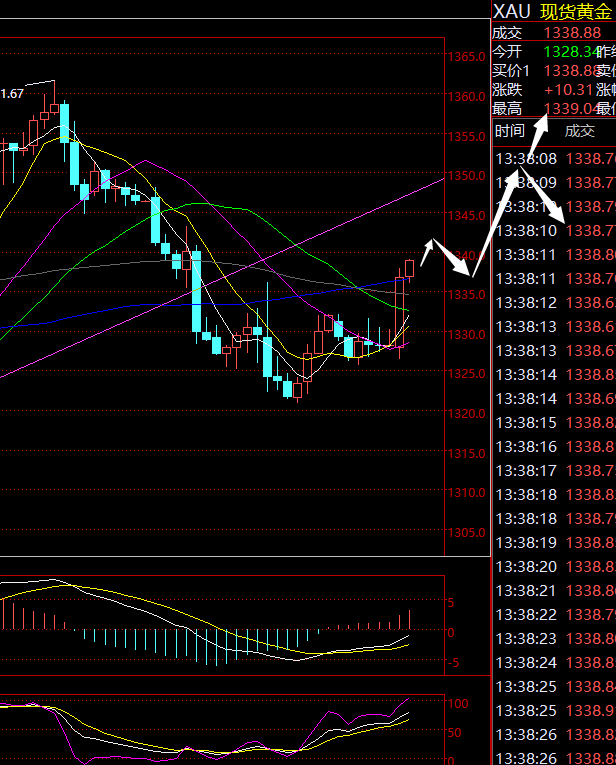
Task: Click the -5 label on MACD axis
Action: [453, 663]
